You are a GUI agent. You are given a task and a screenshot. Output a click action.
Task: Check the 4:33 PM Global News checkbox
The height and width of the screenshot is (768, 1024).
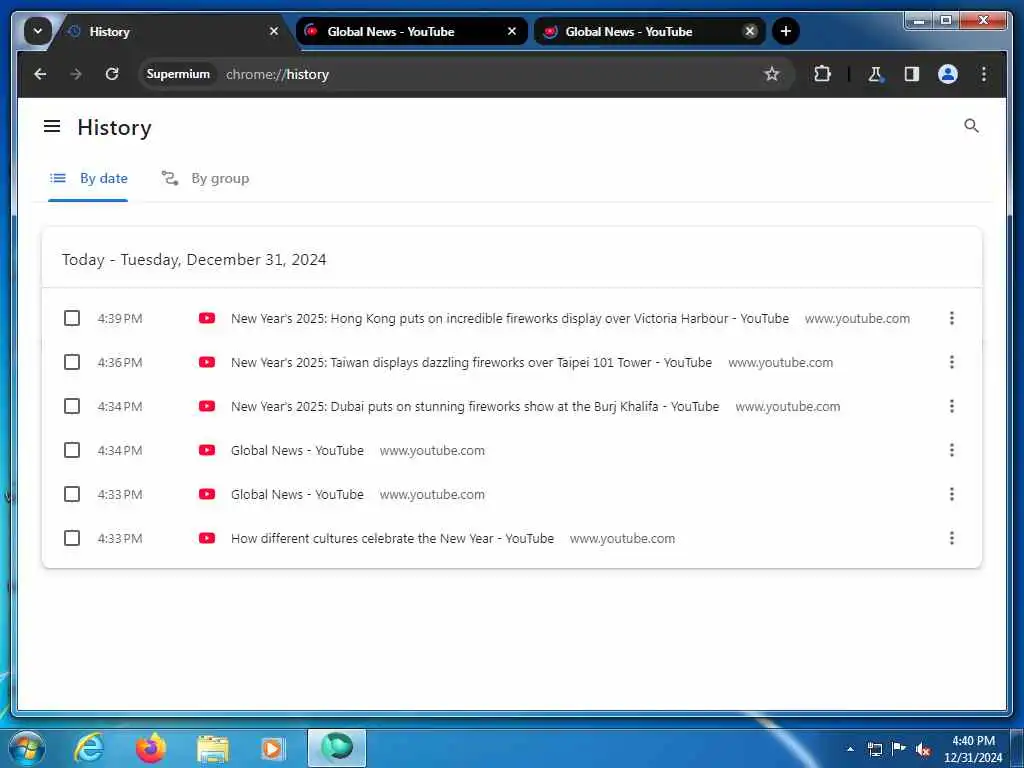(x=72, y=494)
